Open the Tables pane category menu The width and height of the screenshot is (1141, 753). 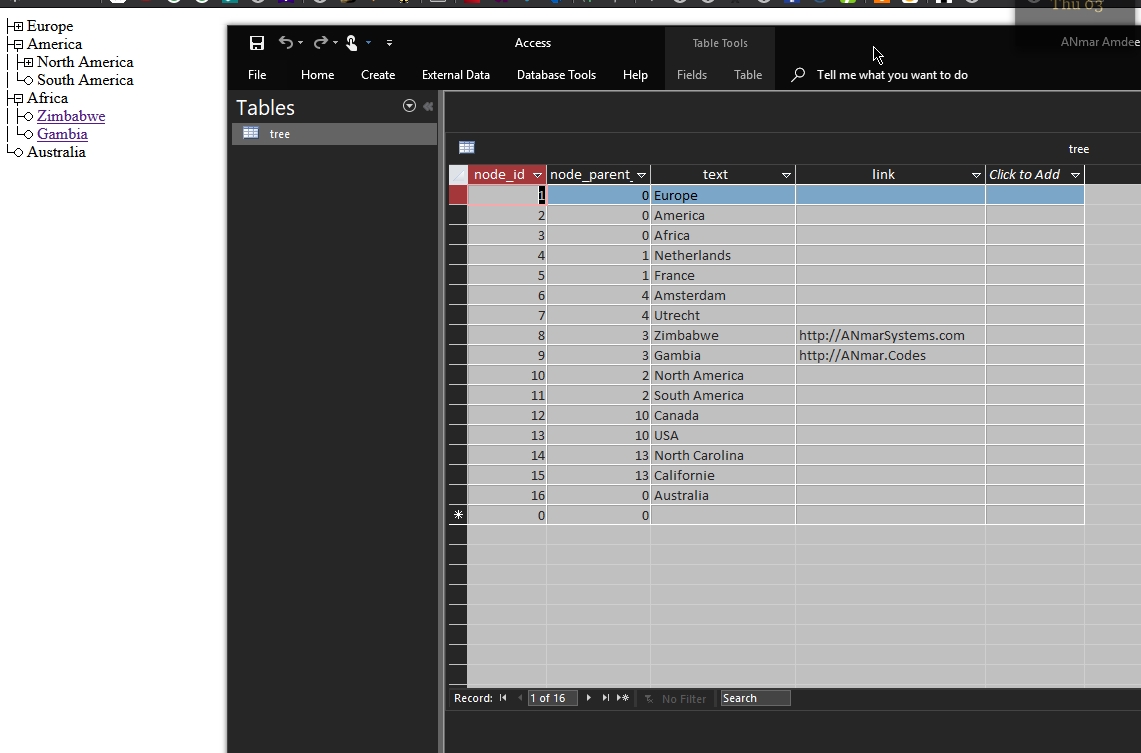(409, 106)
